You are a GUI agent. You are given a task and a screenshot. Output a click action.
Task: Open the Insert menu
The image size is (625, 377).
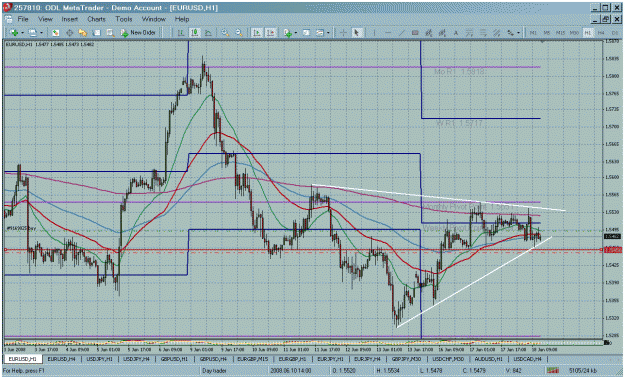[69, 19]
